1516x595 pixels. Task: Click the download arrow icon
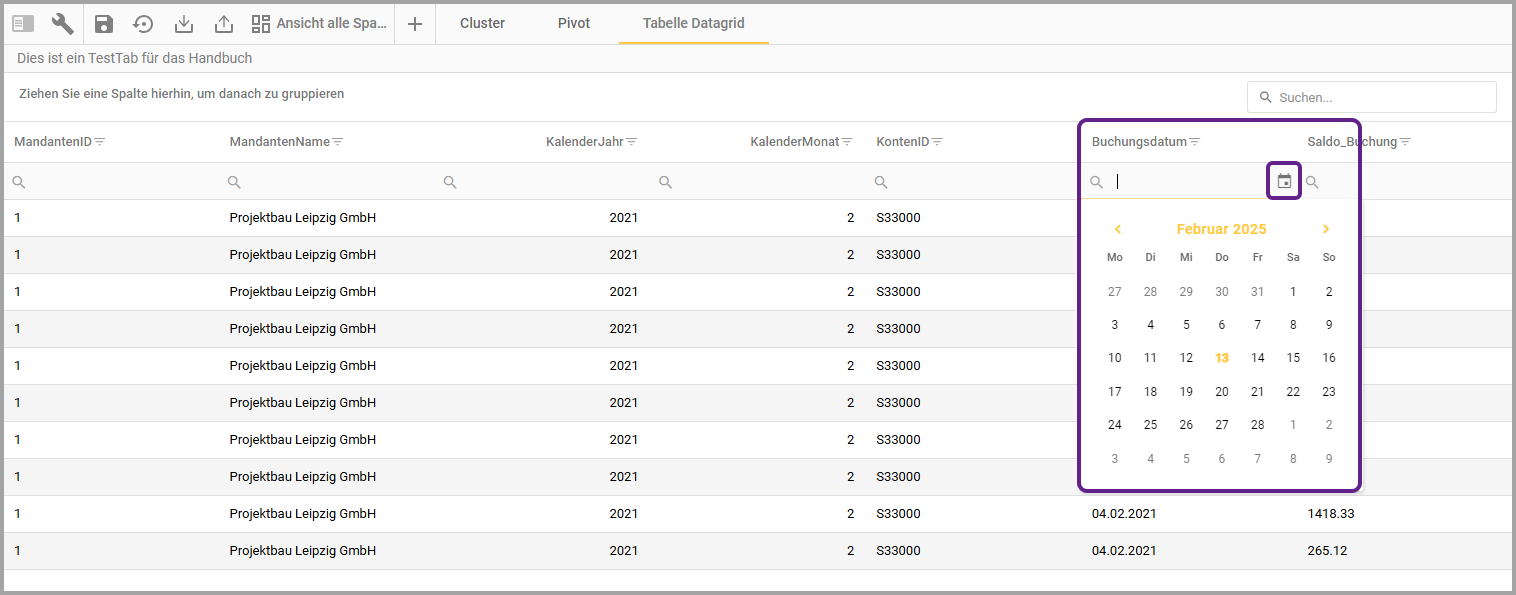183,24
